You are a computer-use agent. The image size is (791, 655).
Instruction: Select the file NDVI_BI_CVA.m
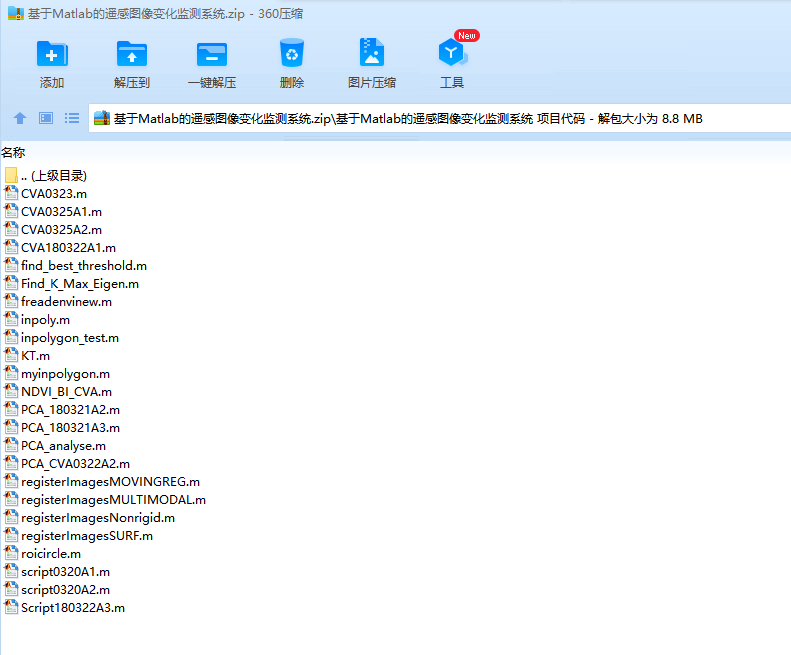[x=67, y=392]
